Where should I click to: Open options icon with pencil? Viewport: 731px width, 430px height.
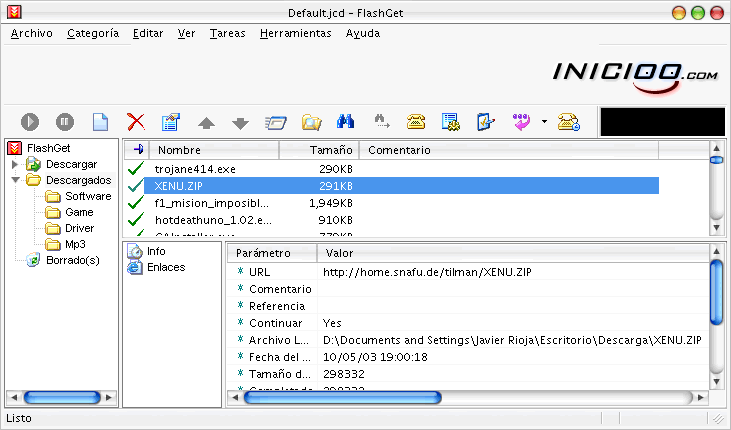click(x=485, y=122)
